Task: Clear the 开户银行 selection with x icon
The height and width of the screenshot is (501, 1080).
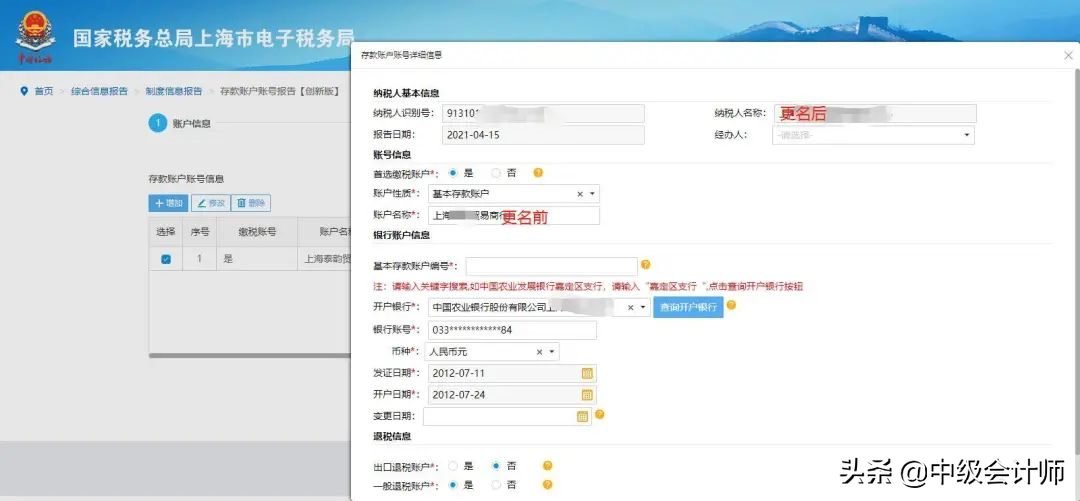Action: [630, 307]
